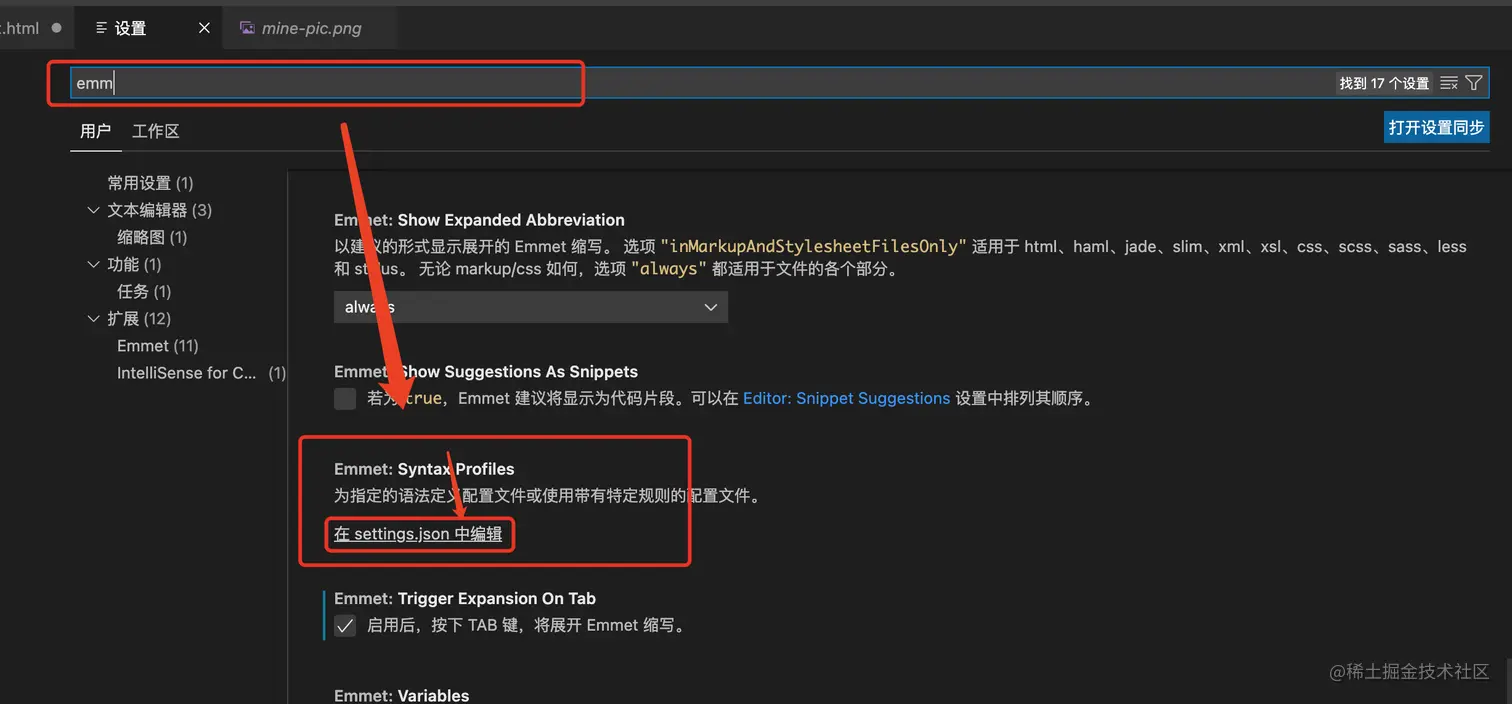Select the 用户 settings scope tab
Screen dimensions: 1512x704
point(95,131)
